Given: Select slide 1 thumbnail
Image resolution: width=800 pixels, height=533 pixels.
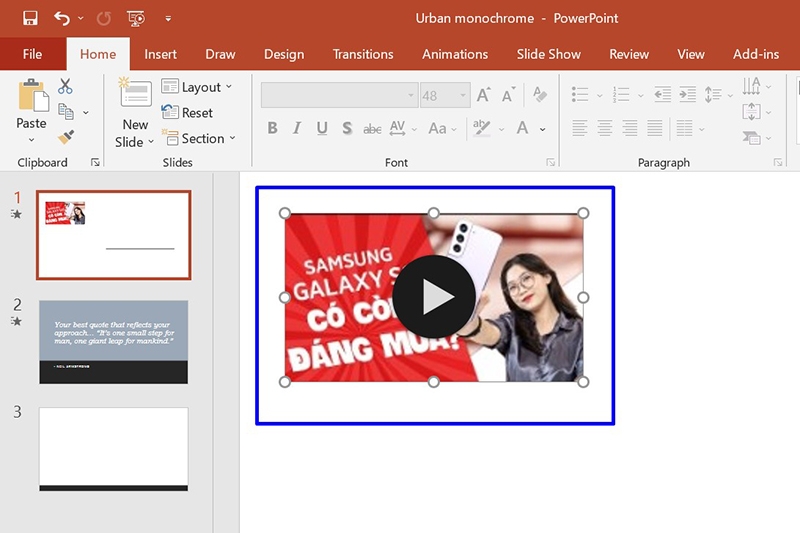Looking at the screenshot, I should point(113,235).
